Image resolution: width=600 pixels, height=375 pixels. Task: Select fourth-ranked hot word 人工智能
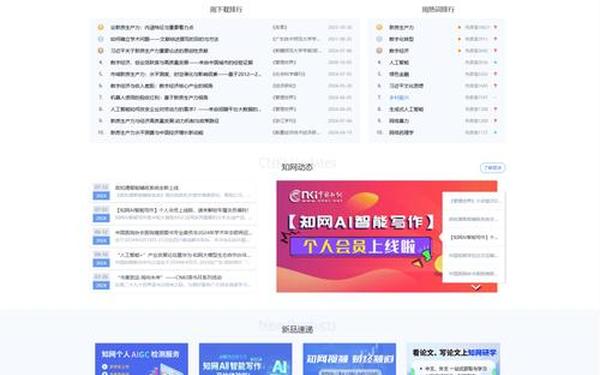point(399,62)
